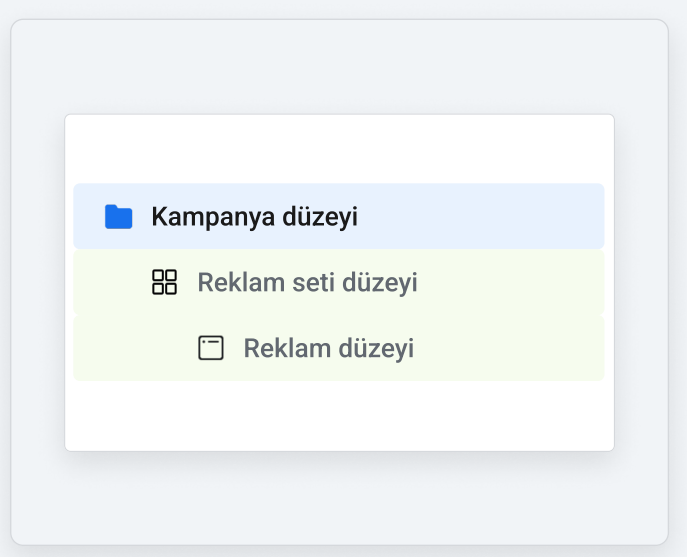Select the Reklam seti düzeyi row
The width and height of the screenshot is (687, 557).
pyautogui.click(x=339, y=282)
